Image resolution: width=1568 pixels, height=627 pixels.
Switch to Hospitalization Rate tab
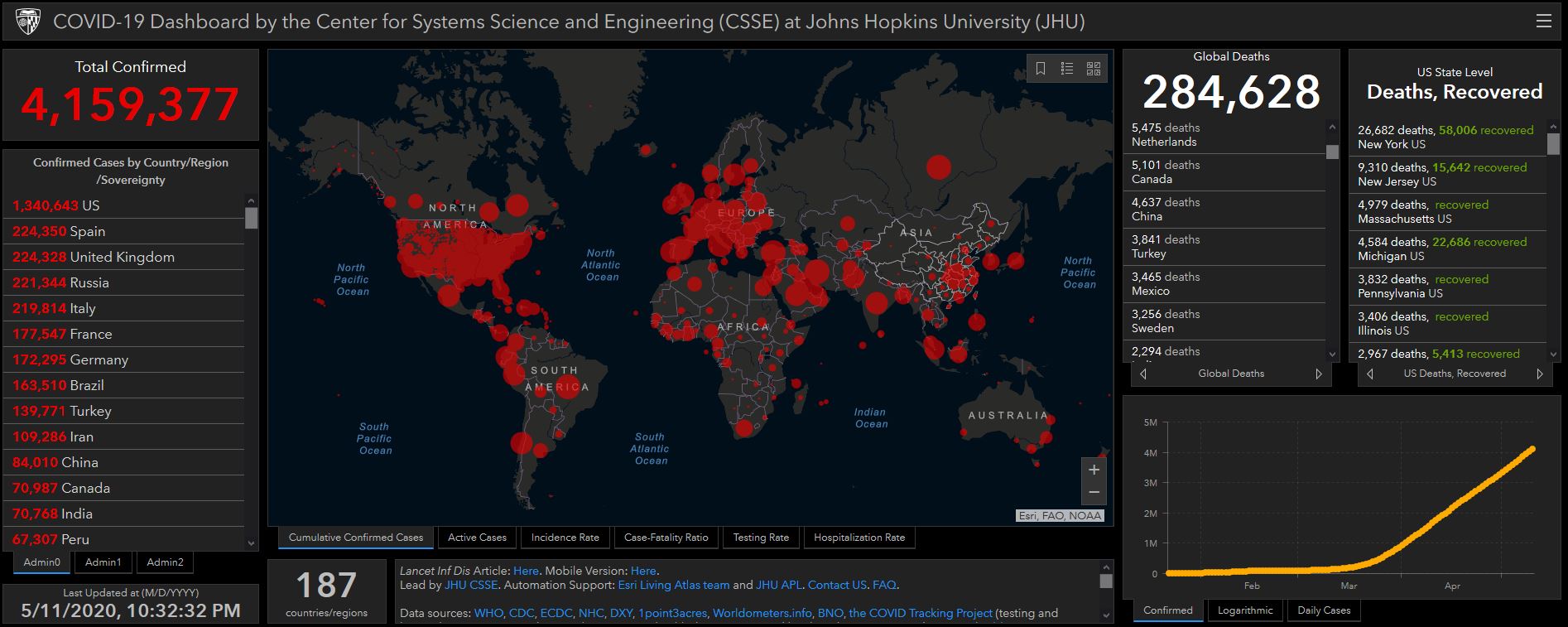coord(859,538)
